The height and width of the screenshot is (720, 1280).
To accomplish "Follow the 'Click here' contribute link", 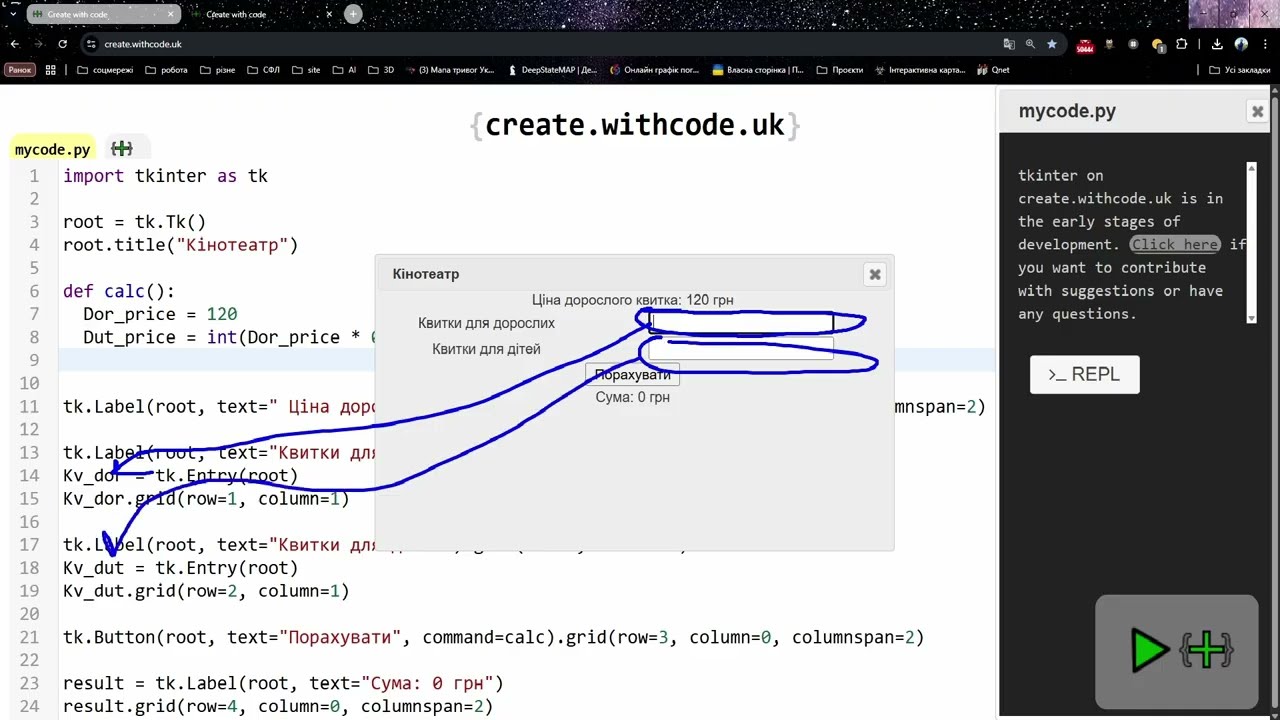I will [1174, 244].
